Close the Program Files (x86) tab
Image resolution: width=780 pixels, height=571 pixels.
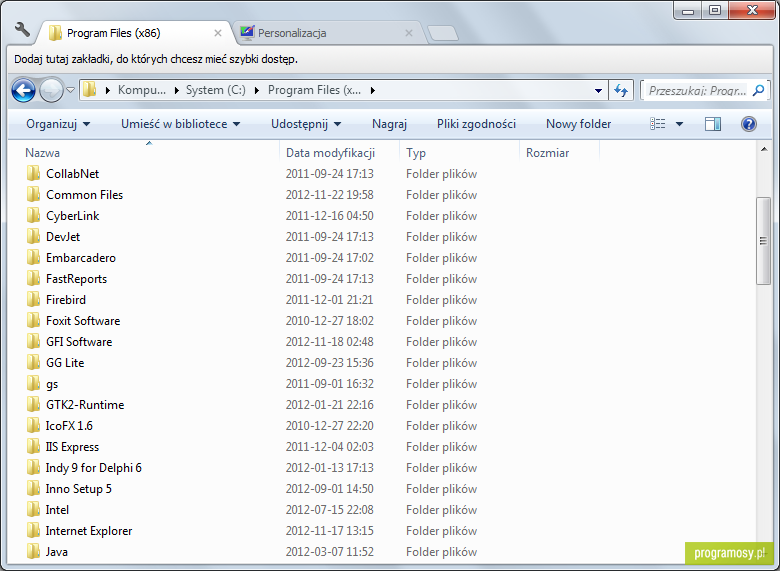[218, 33]
